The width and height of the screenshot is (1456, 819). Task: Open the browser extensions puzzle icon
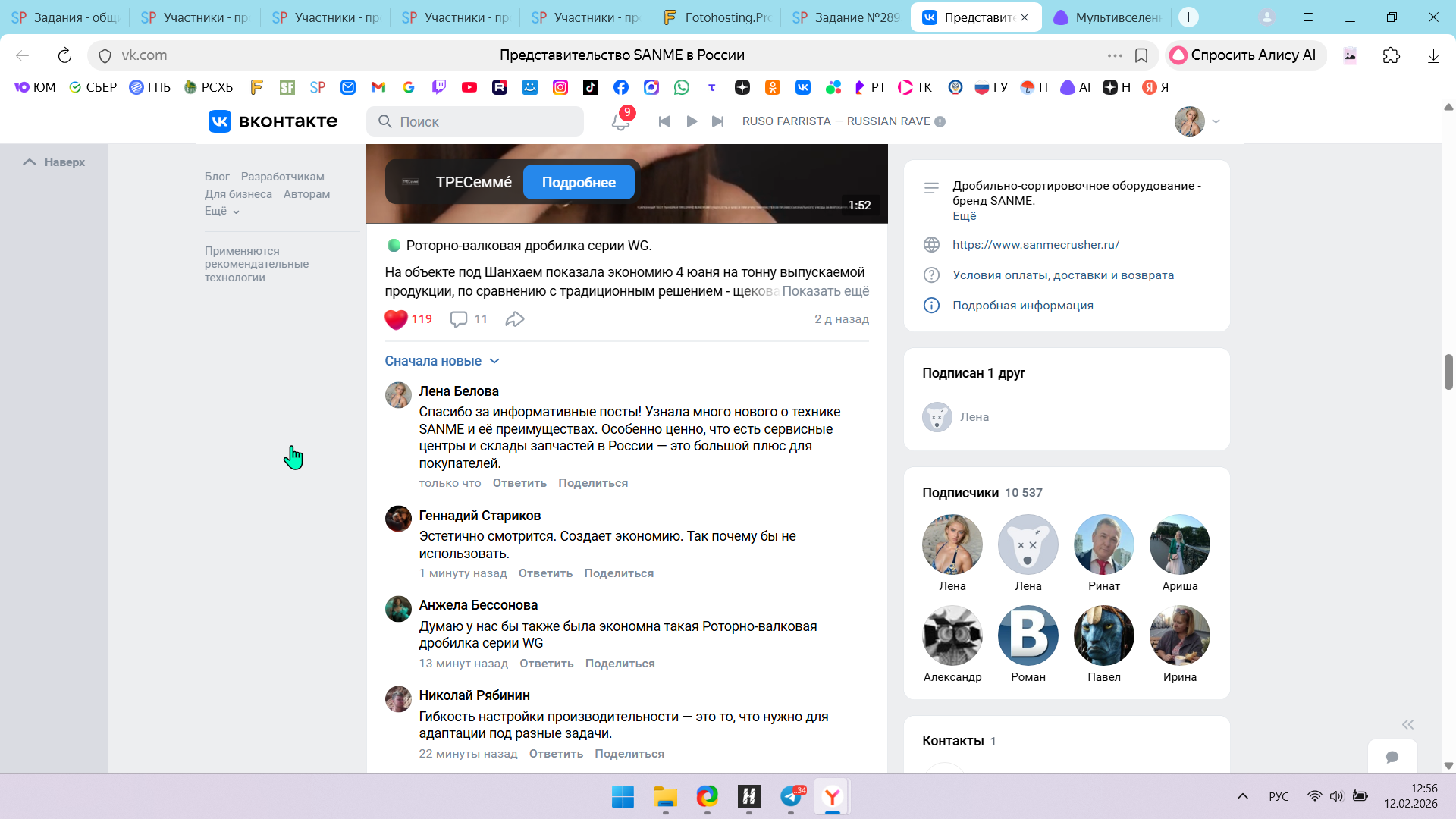coord(1391,55)
